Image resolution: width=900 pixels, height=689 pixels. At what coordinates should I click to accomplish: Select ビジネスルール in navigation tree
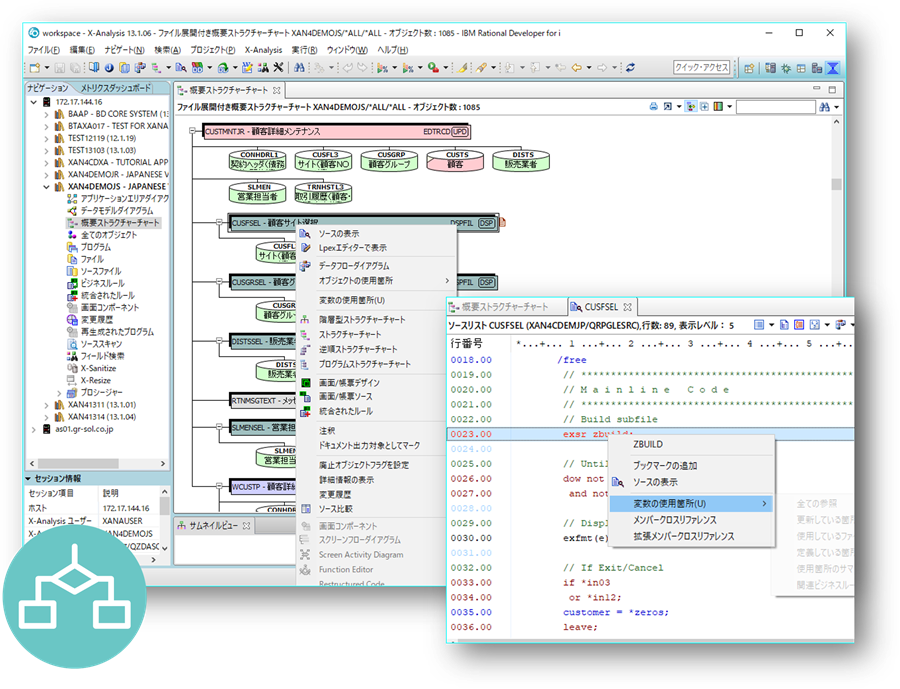tap(102, 284)
